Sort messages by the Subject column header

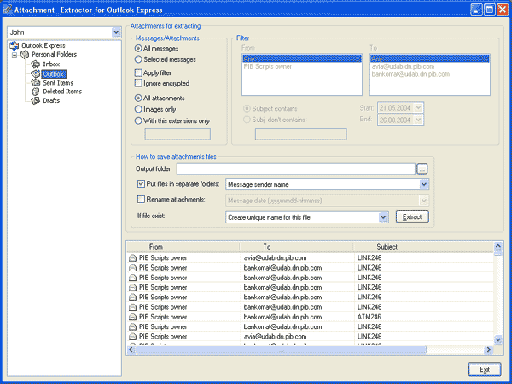(x=423, y=247)
